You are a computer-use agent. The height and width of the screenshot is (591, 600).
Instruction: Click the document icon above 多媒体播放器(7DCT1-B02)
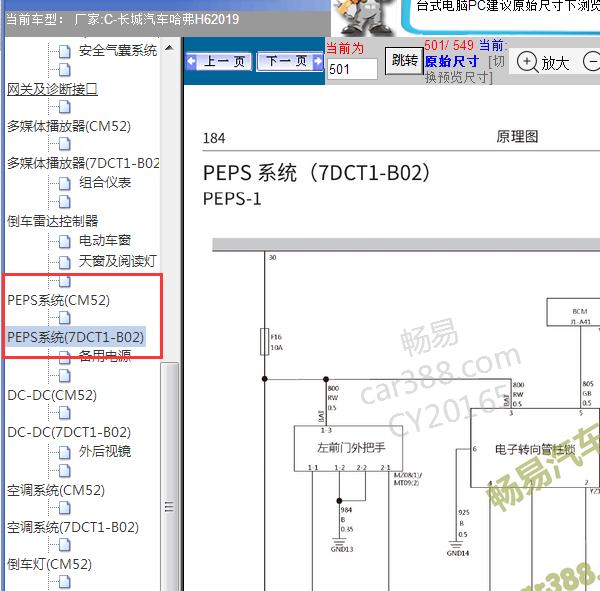[x=65, y=144]
